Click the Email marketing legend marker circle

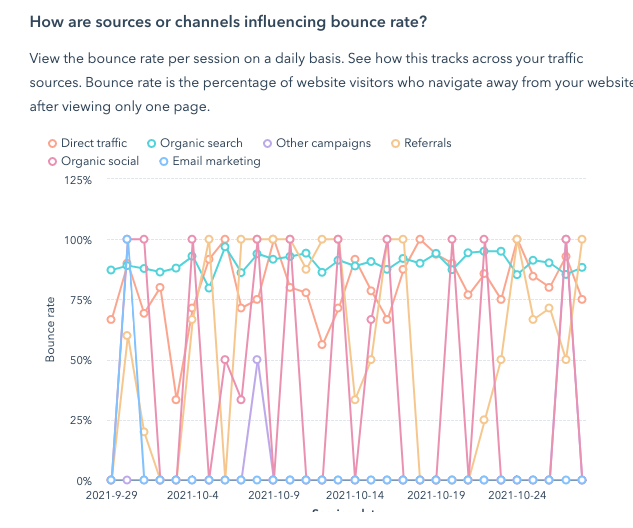164,161
